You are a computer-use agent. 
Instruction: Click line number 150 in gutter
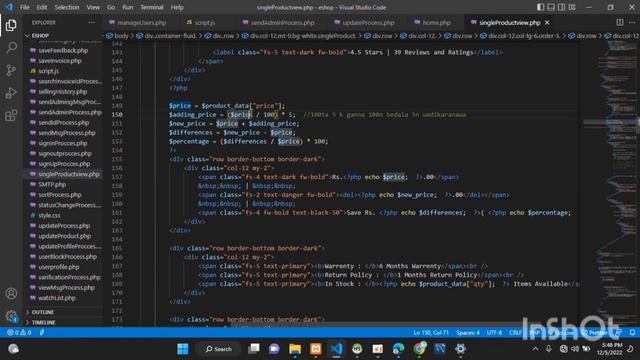pyautogui.click(x=117, y=115)
